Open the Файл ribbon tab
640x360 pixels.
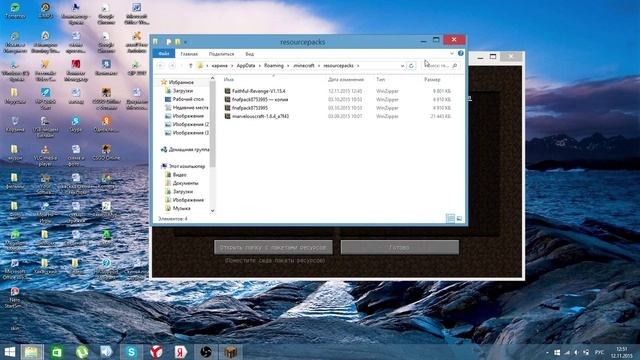164,53
